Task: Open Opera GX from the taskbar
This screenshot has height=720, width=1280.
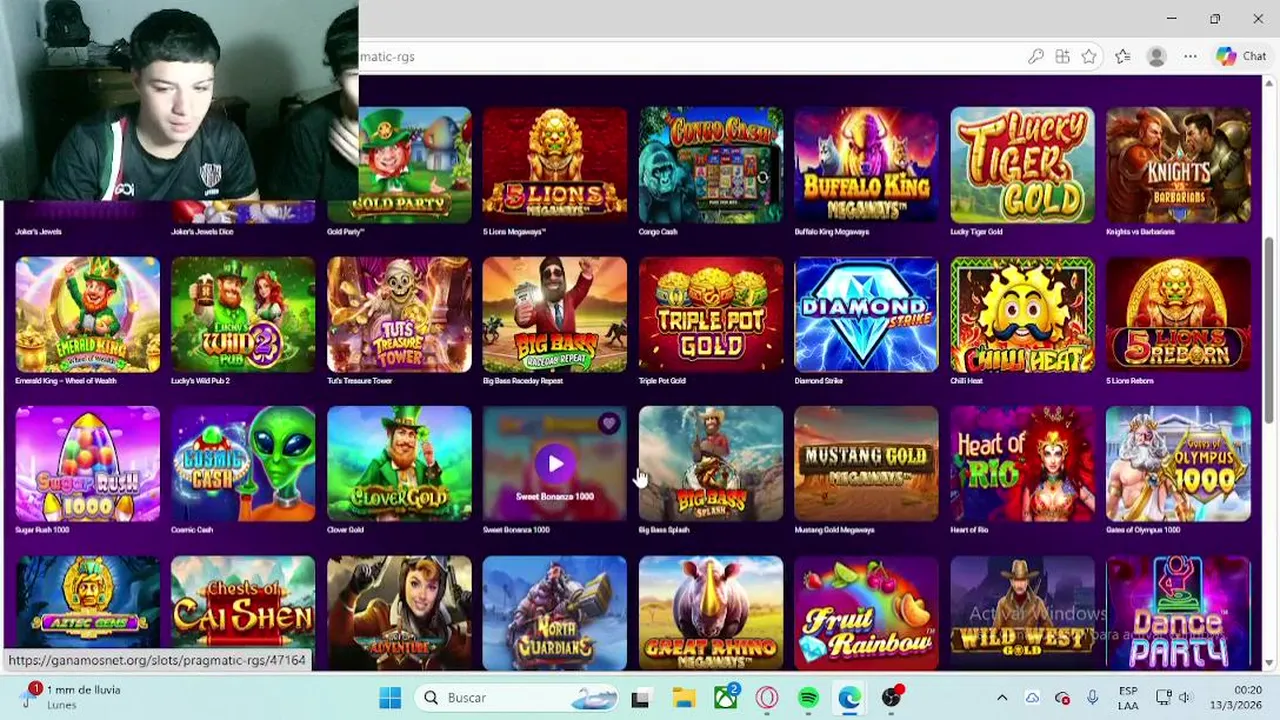Action: pos(767,698)
